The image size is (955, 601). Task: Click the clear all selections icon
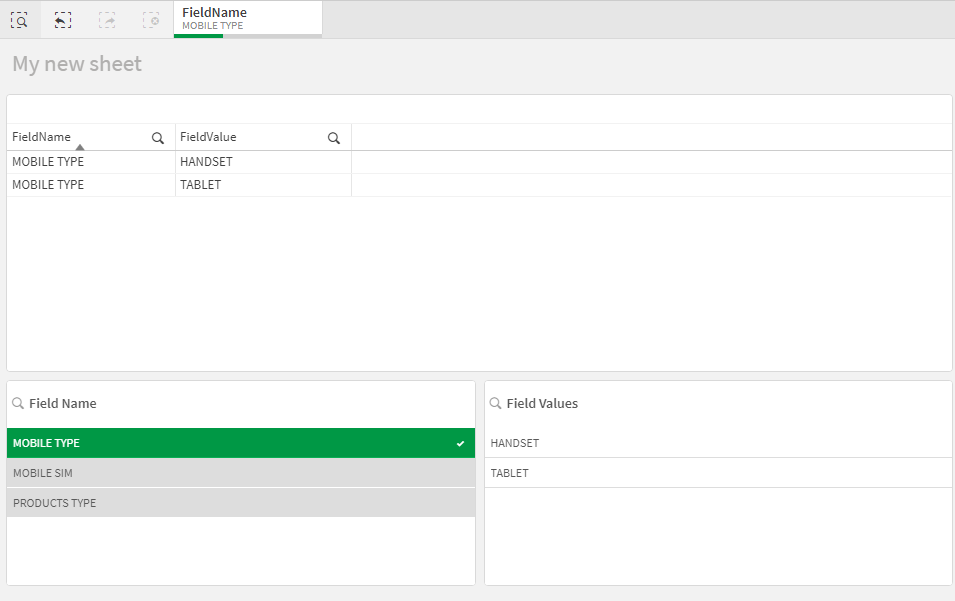point(151,20)
